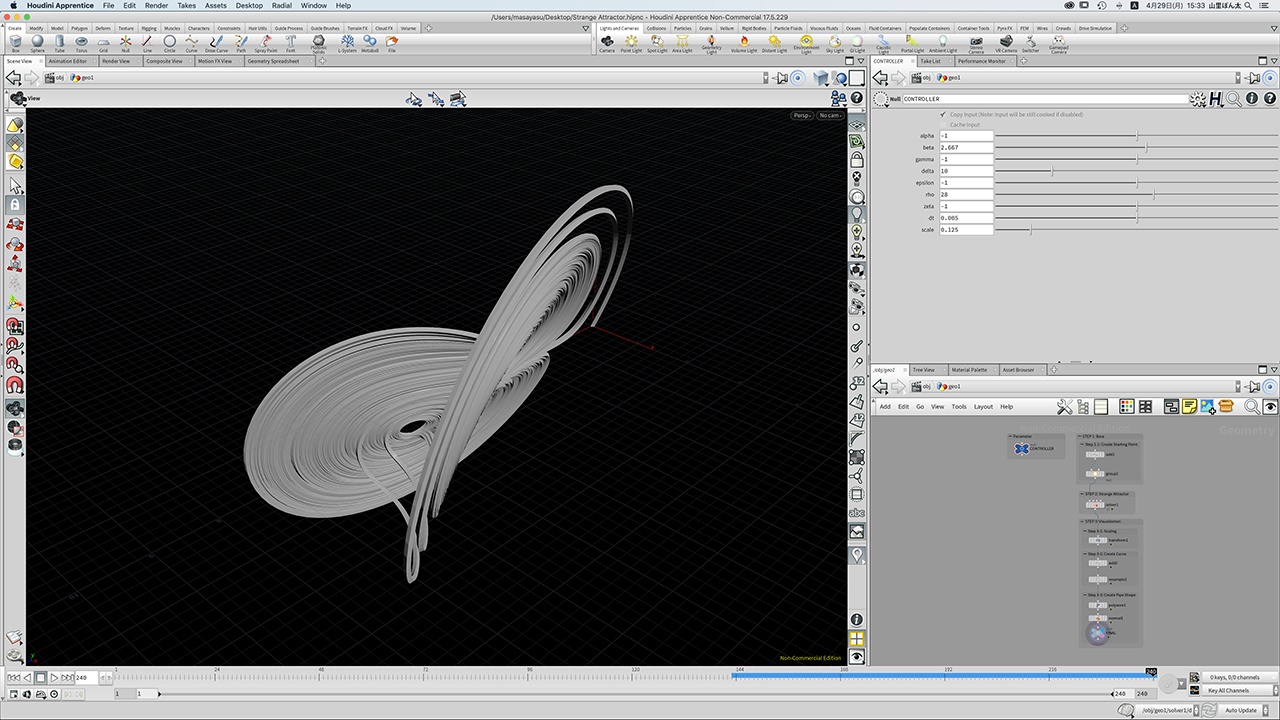Click the Metaball shelf tool
This screenshot has width=1280, height=720.
pos(369,42)
